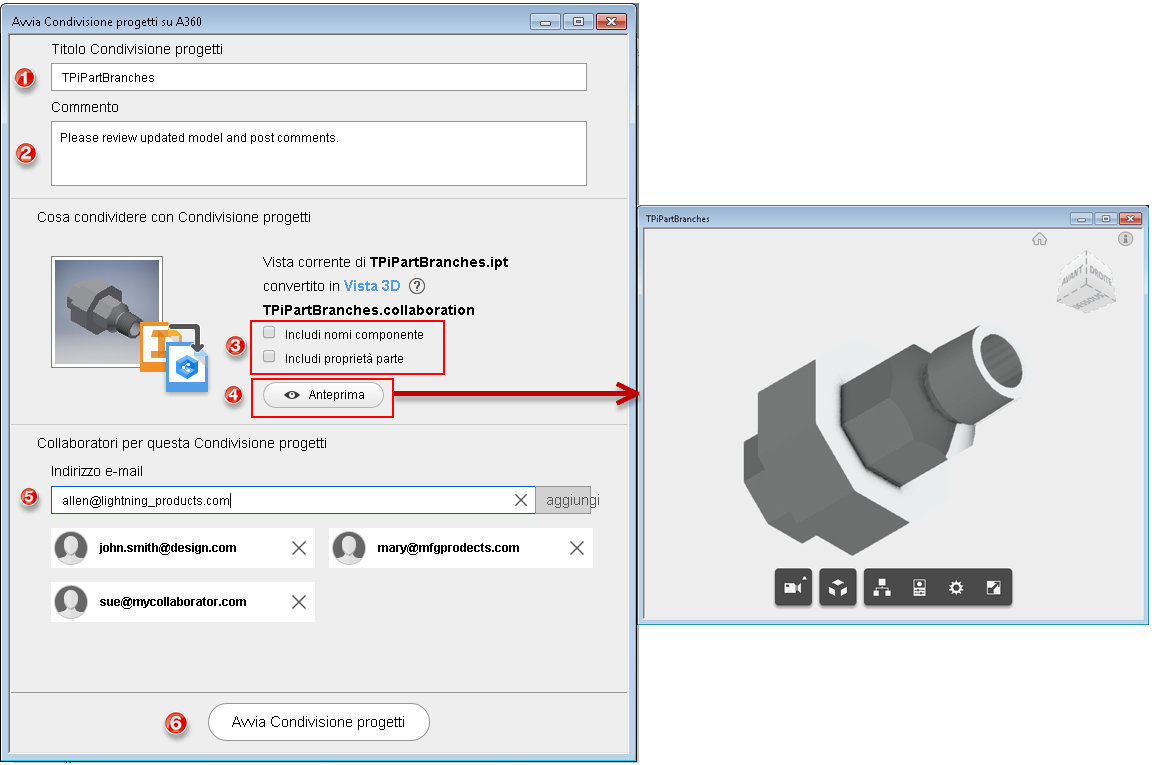The image size is (1164, 765).
Task: Minimize the TPiPartBranches preview window
Action: (x=1082, y=218)
